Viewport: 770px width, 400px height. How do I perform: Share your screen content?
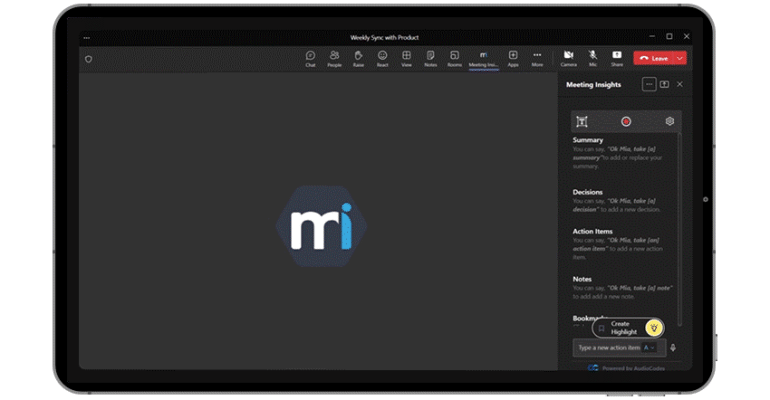[617, 58]
